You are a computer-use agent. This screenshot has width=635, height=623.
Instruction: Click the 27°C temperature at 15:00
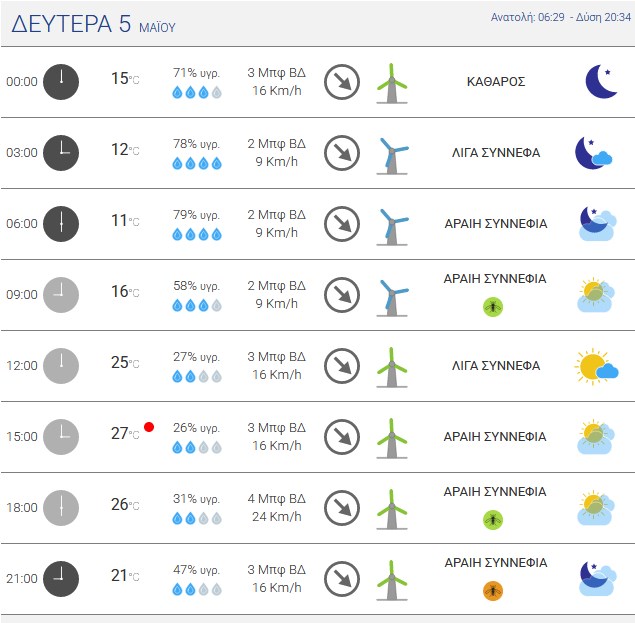click(124, 434)
